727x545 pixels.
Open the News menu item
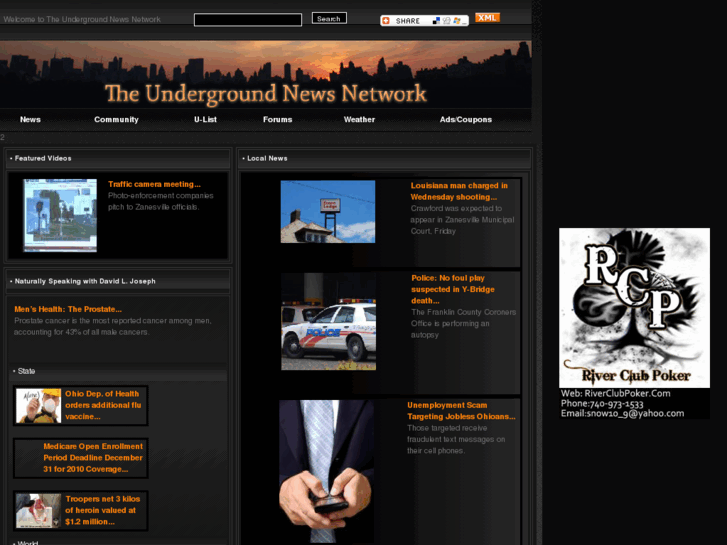30,119
